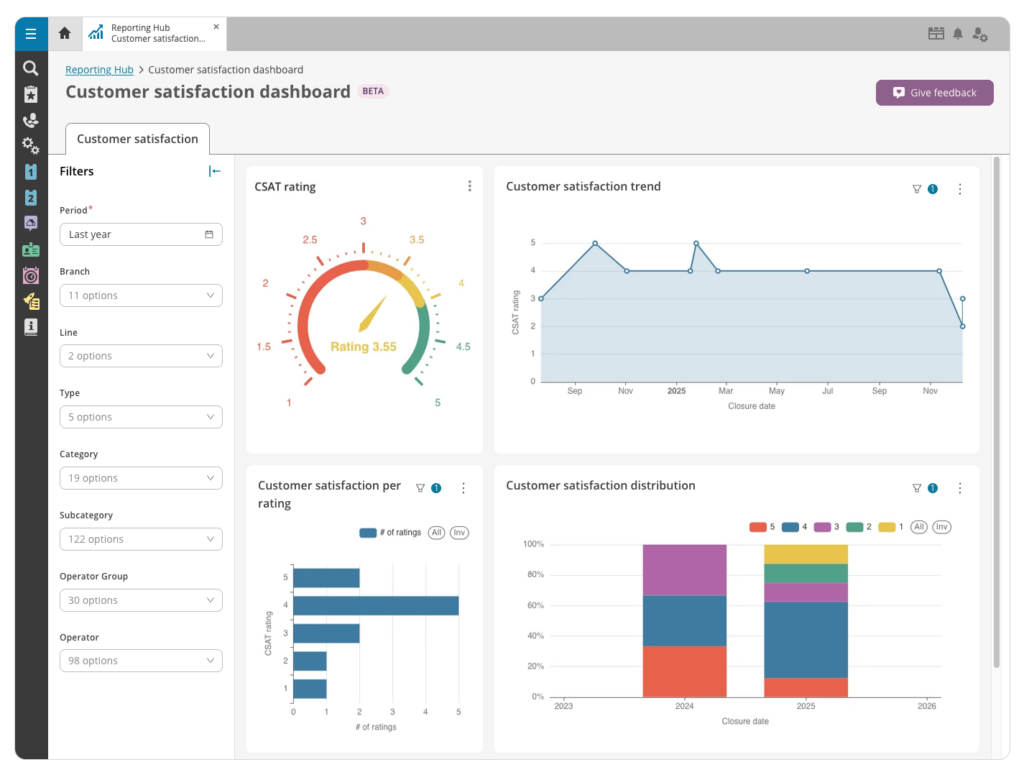Screen dimensions: 1024x780
Task: Toggle rating 1 legend in distribution chart
Action: point(891,527)
